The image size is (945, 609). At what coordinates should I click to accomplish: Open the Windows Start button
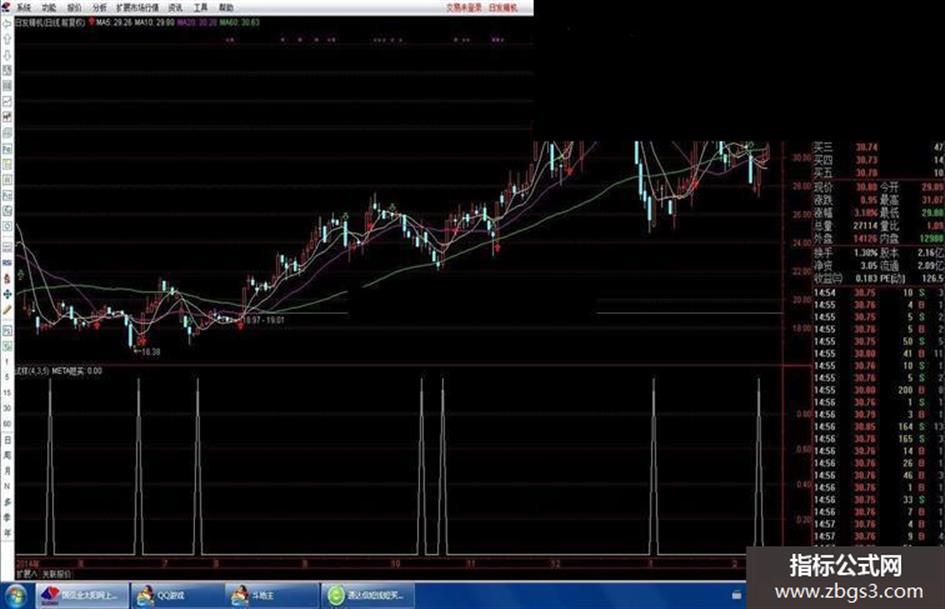coord(14,596)
